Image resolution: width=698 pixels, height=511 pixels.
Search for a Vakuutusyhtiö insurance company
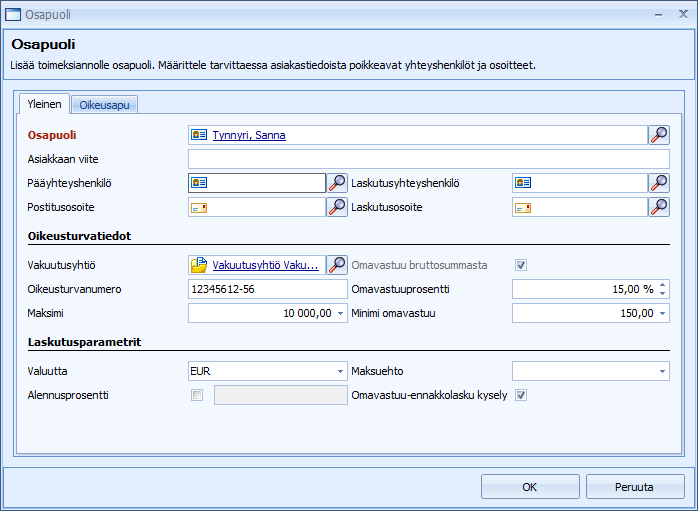(337, 265)
